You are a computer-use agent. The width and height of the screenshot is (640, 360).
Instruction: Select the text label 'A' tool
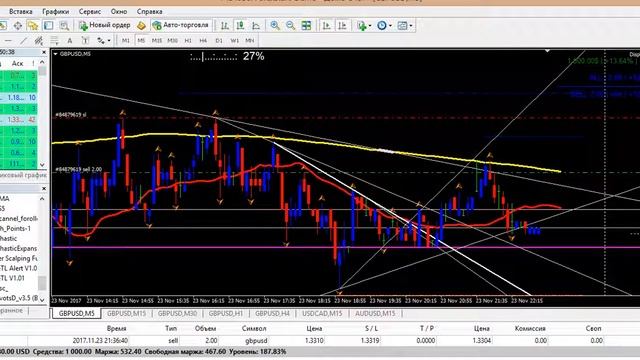coord(70,40)
